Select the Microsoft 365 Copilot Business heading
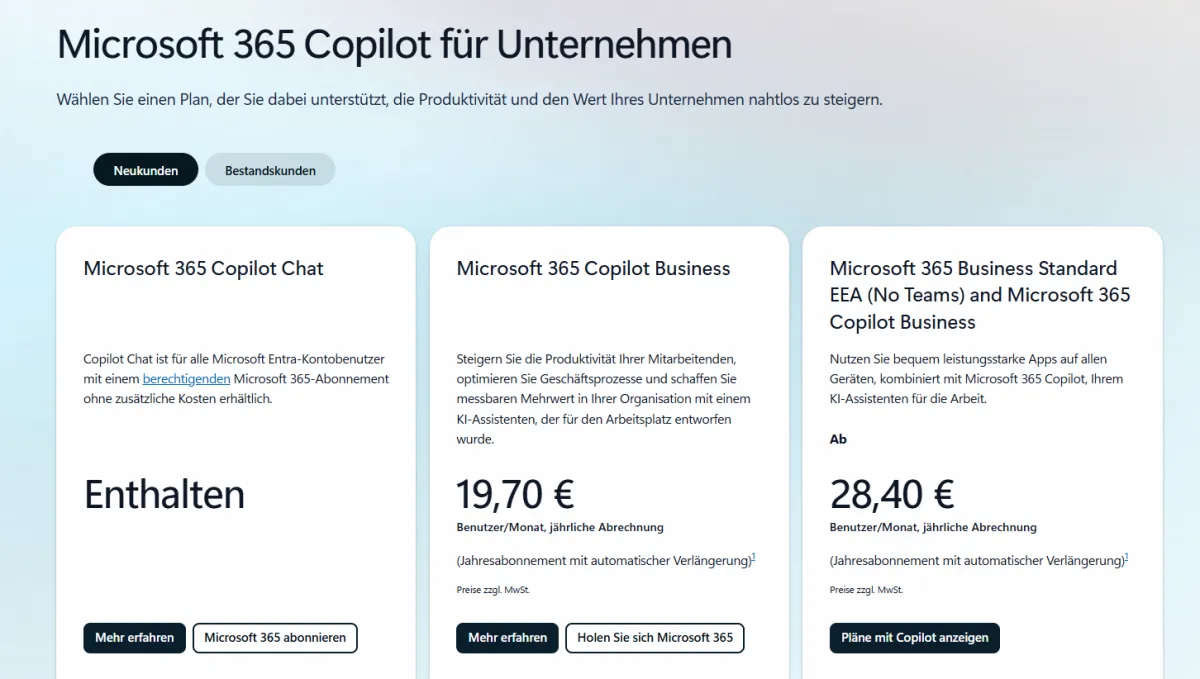Screen dimensions: 1200x679 [x=592, y=268]
